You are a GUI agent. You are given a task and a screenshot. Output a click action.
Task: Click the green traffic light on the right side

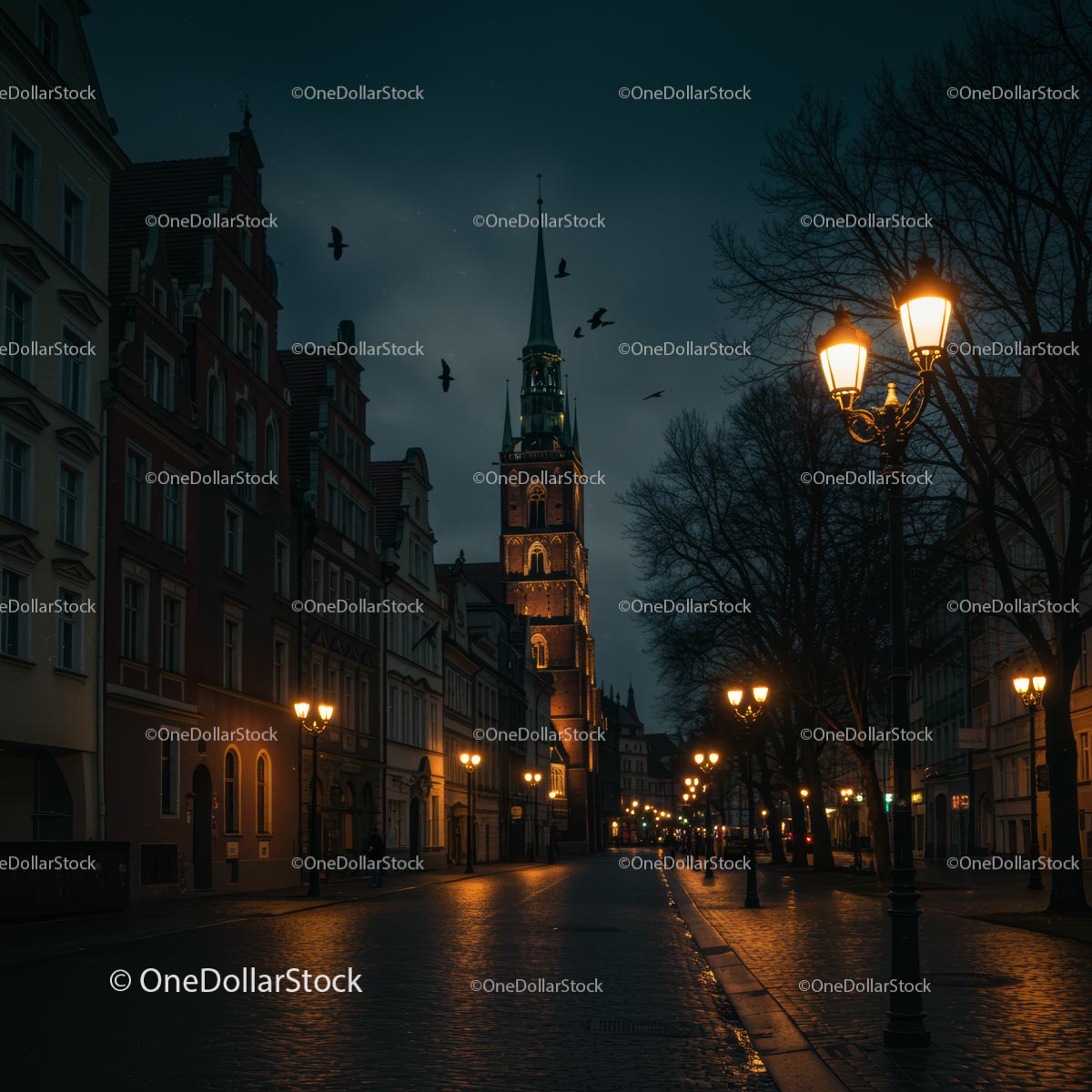coord(888,799)
